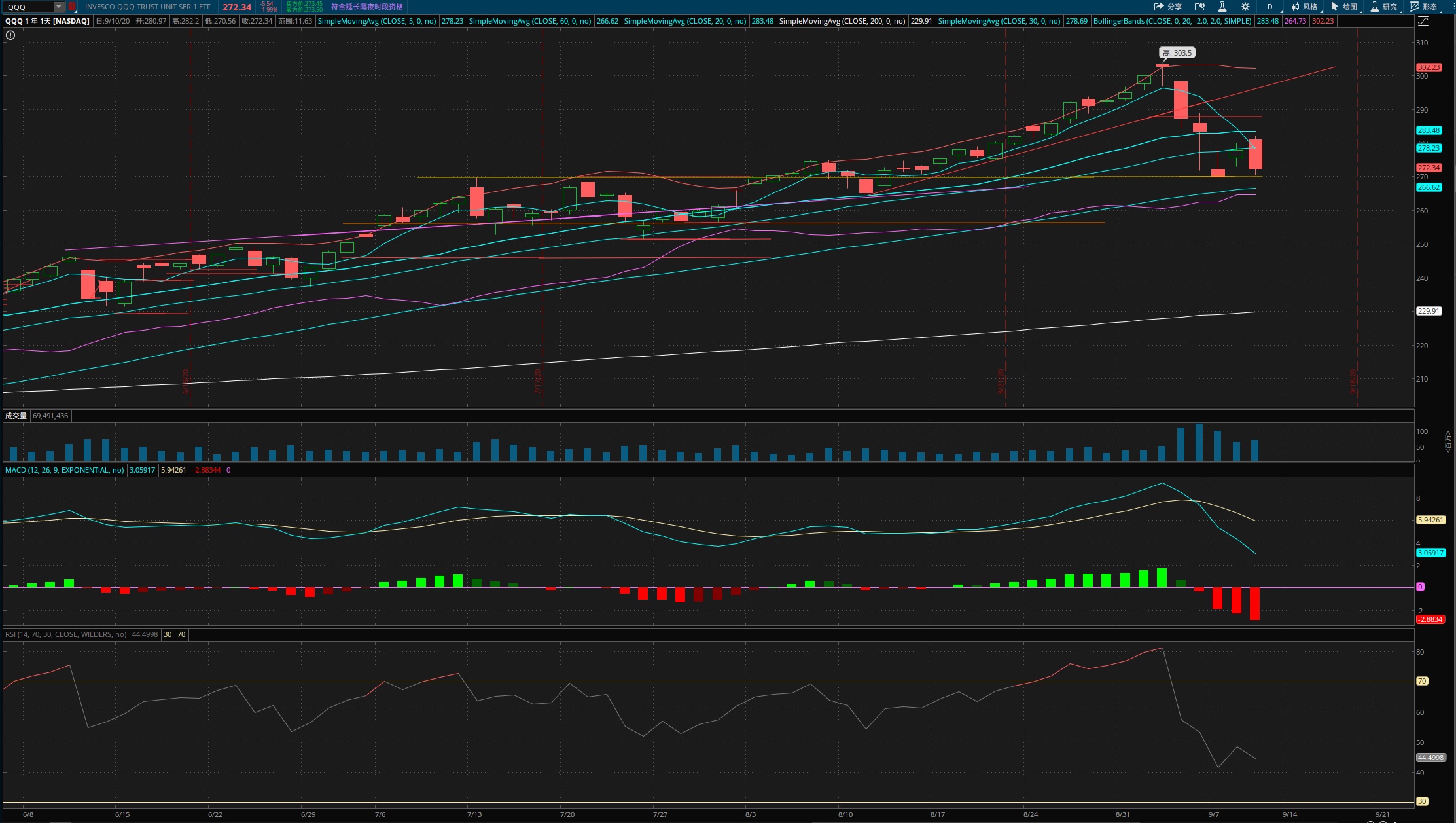1456x823 pixels.
Task: Click the 44.4998 RSI value tag
Action: coord(1430,758)
